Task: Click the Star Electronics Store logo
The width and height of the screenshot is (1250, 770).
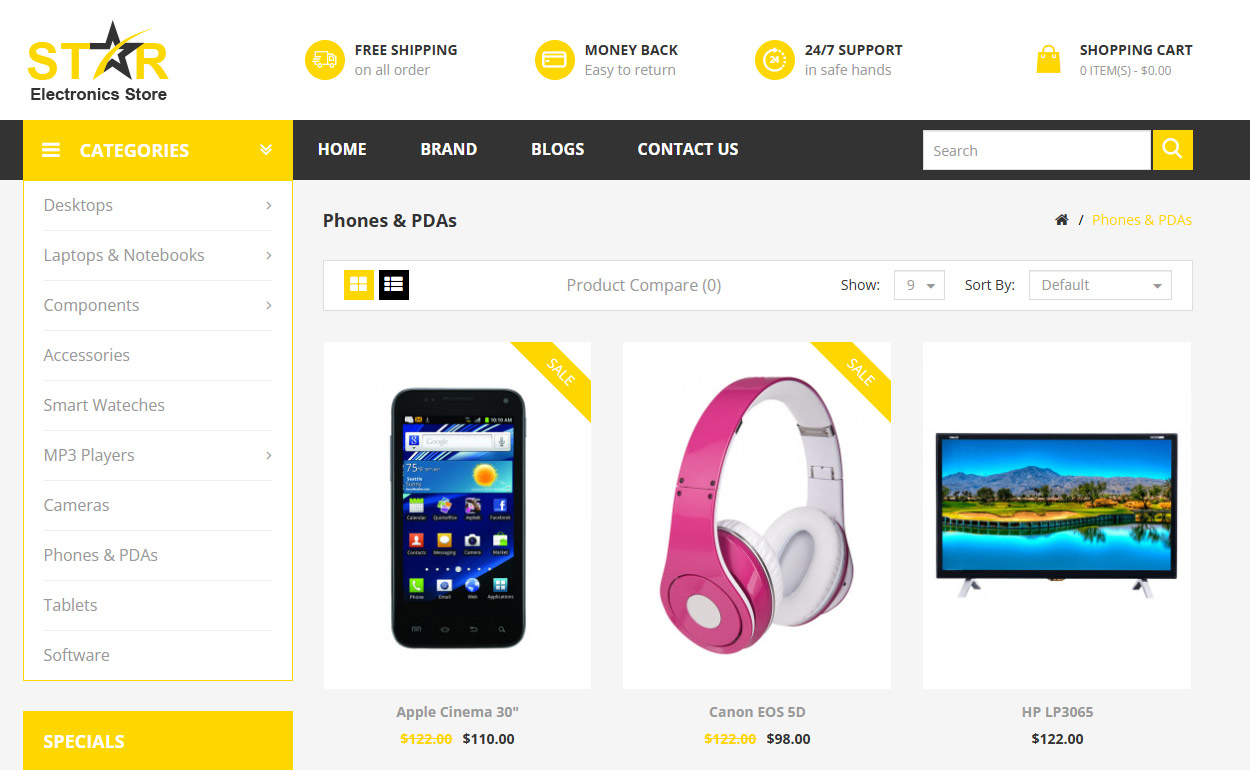Action: click(98, 61)
